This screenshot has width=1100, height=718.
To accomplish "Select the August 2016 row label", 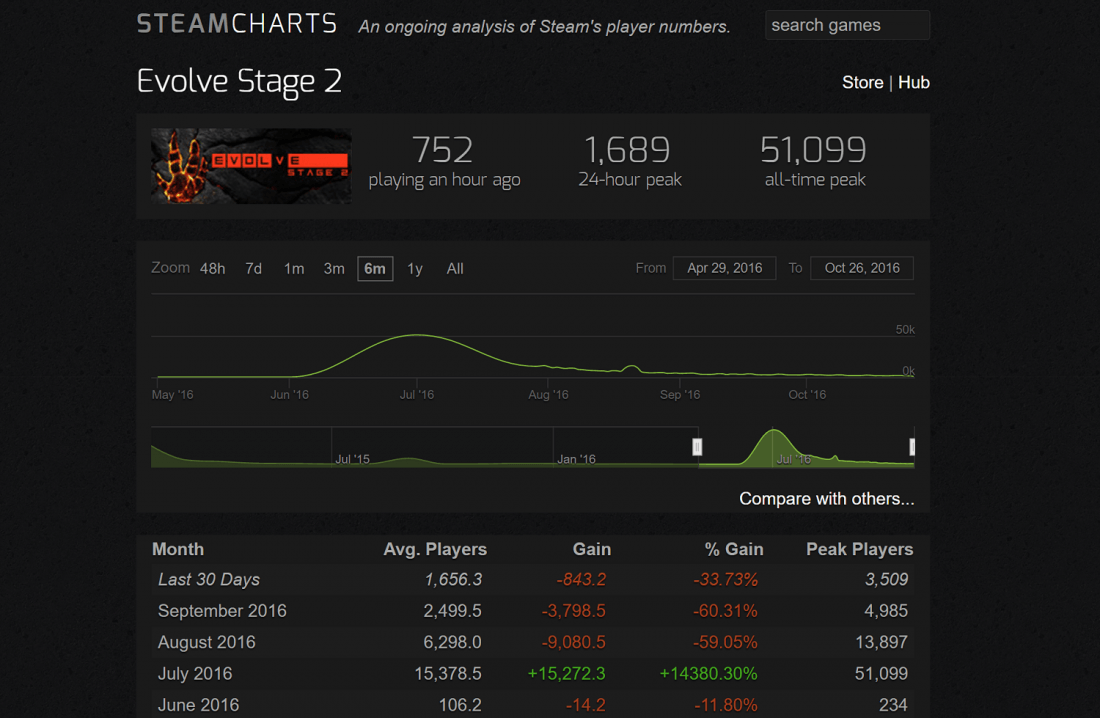I will 207,643.
